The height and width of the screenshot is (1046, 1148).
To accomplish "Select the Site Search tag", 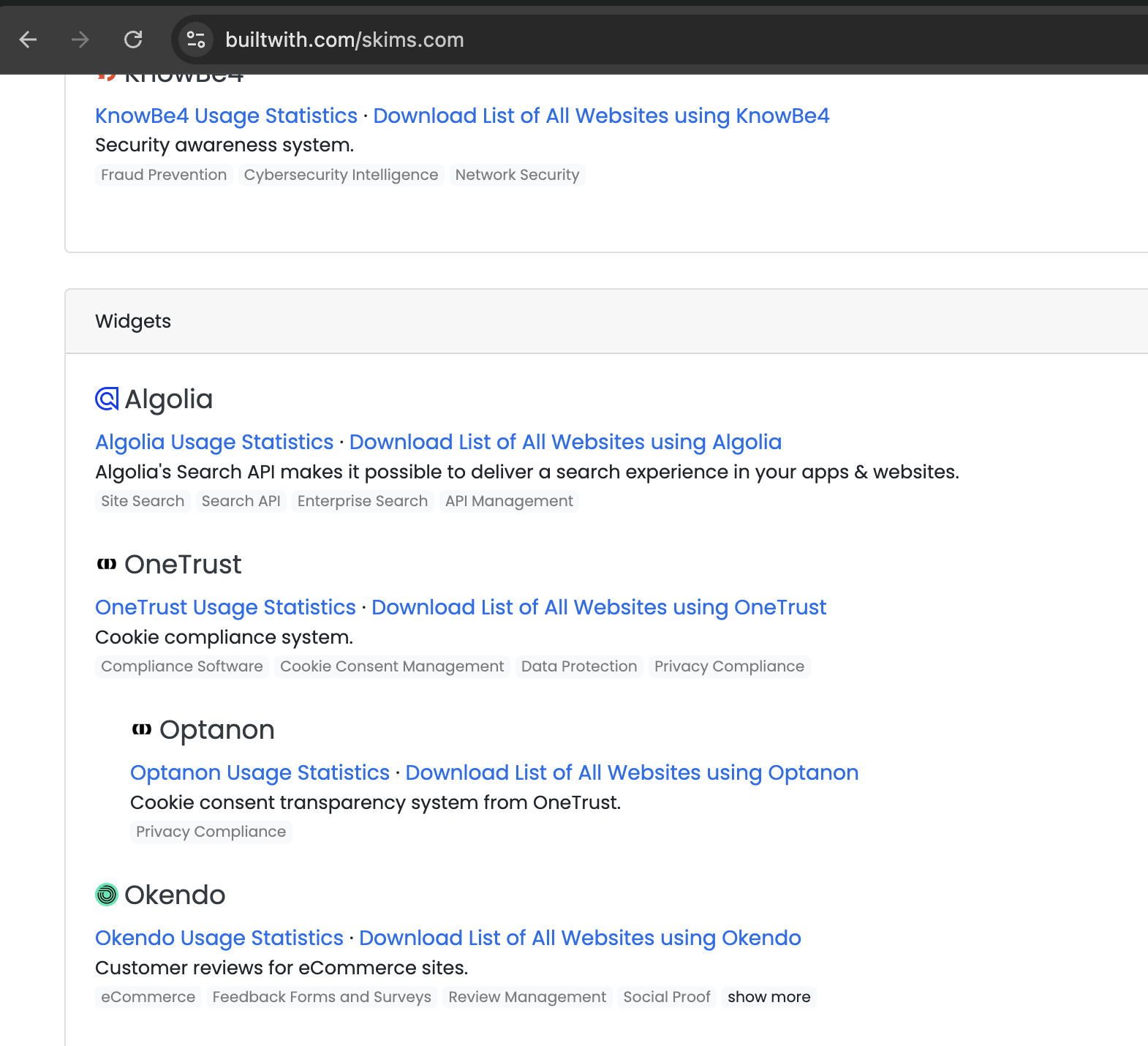I will 143,501.
